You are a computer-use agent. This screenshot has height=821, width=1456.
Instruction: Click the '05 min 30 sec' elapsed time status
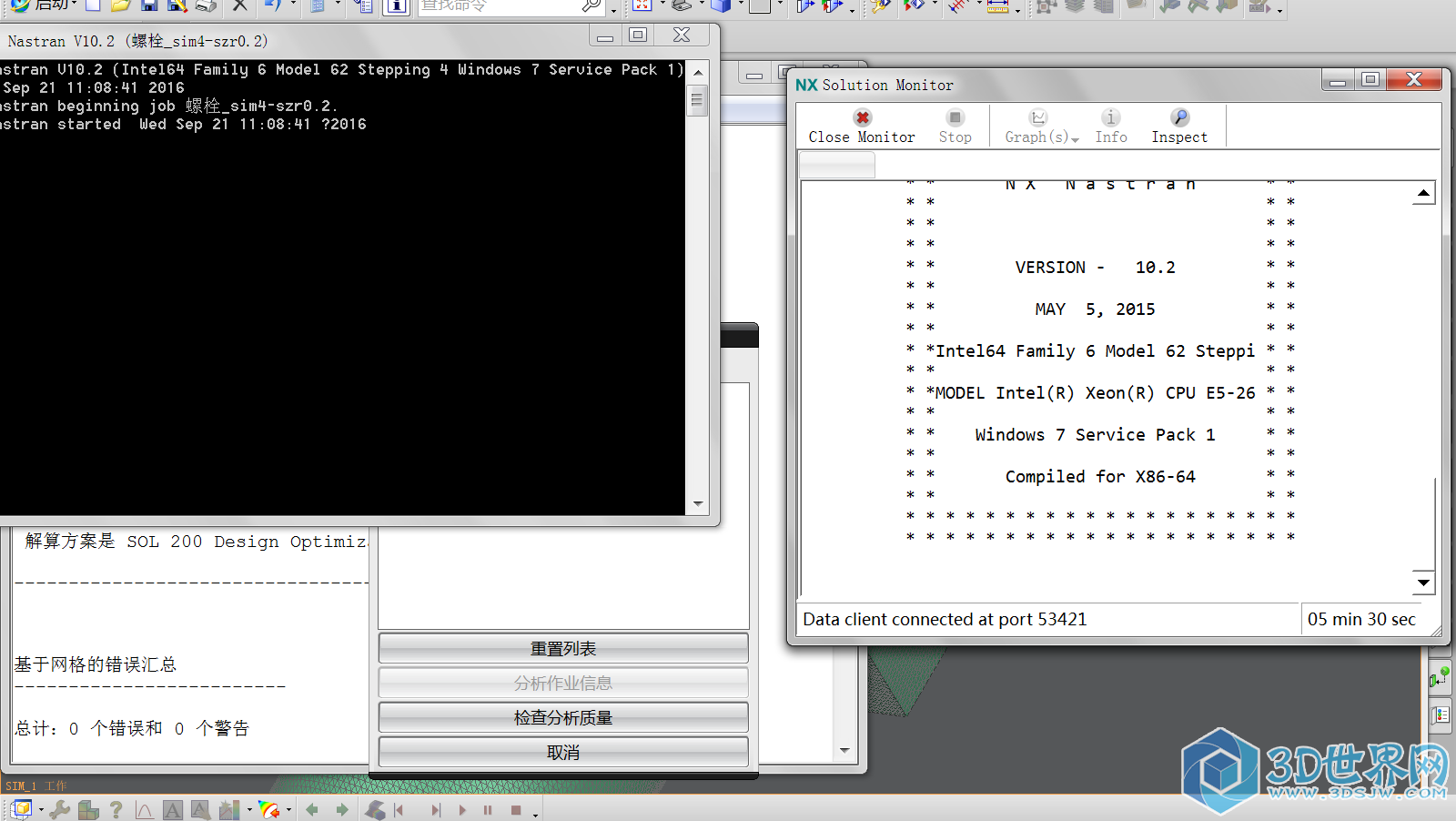[1361, 619]
